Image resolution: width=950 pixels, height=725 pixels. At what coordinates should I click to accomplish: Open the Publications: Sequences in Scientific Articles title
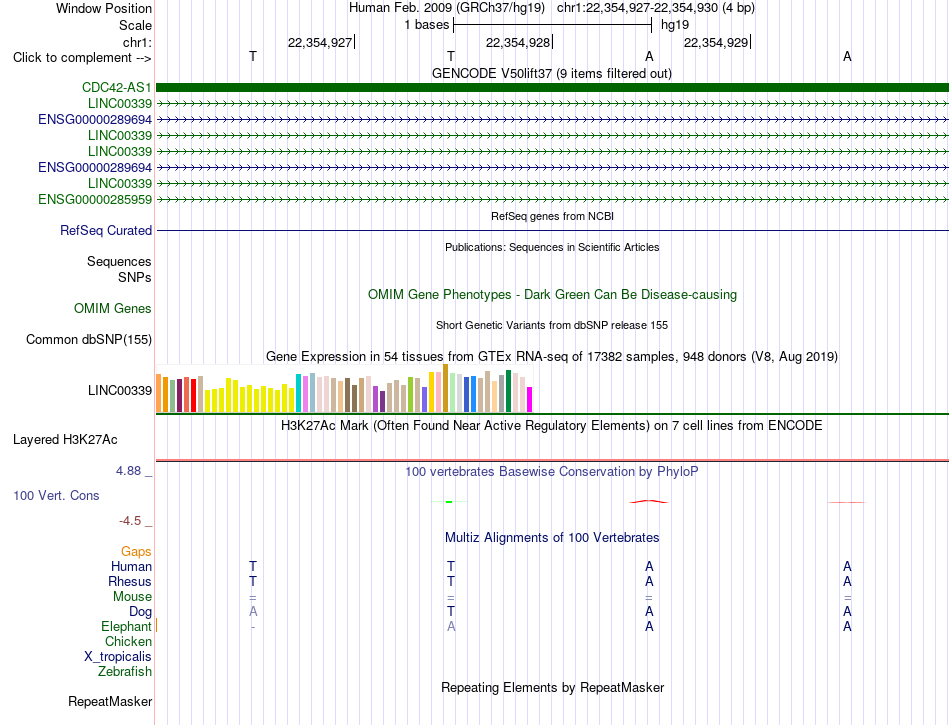[552, 247]
